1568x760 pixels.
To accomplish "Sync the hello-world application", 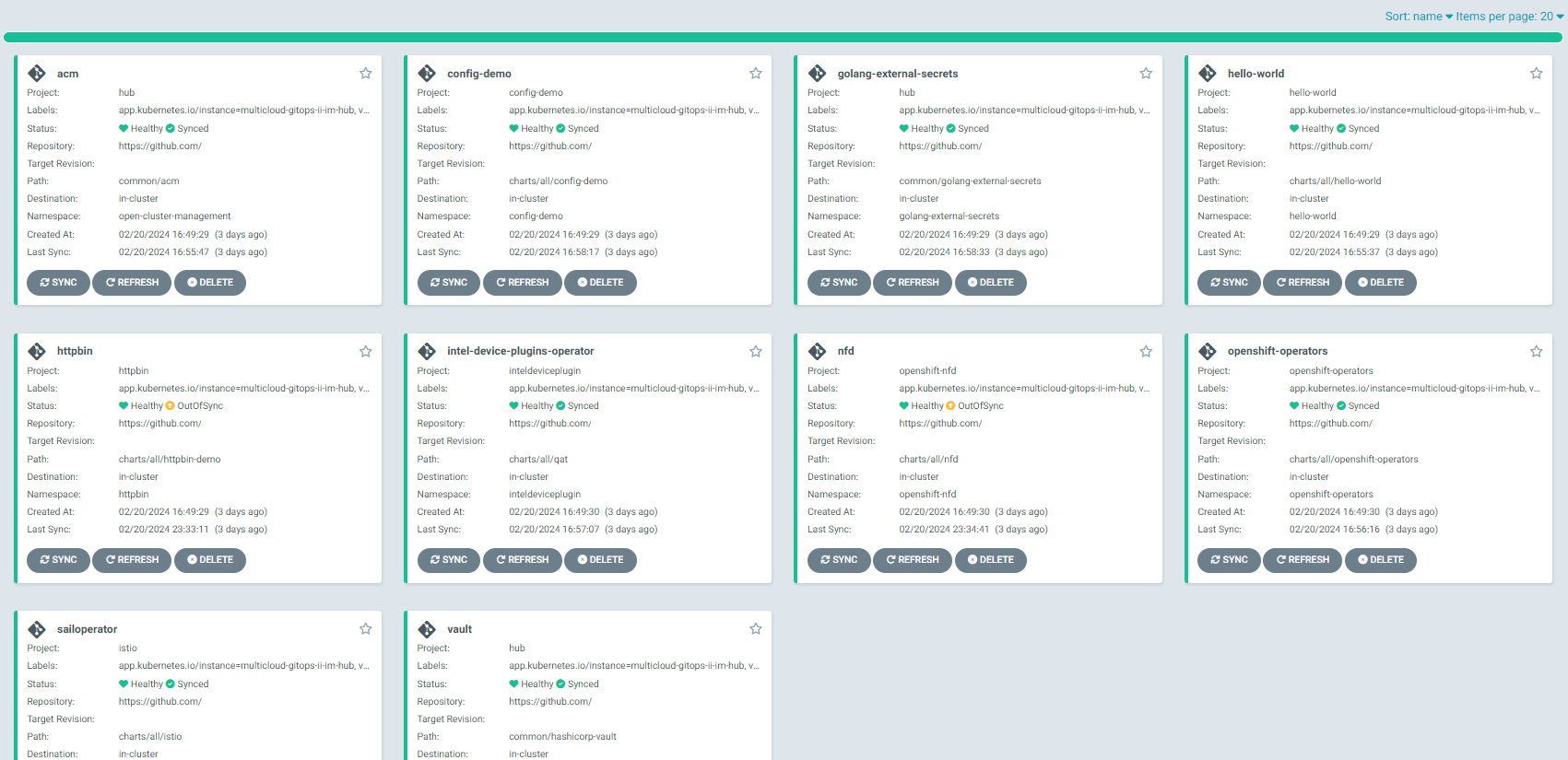I will pos(1229,283).
